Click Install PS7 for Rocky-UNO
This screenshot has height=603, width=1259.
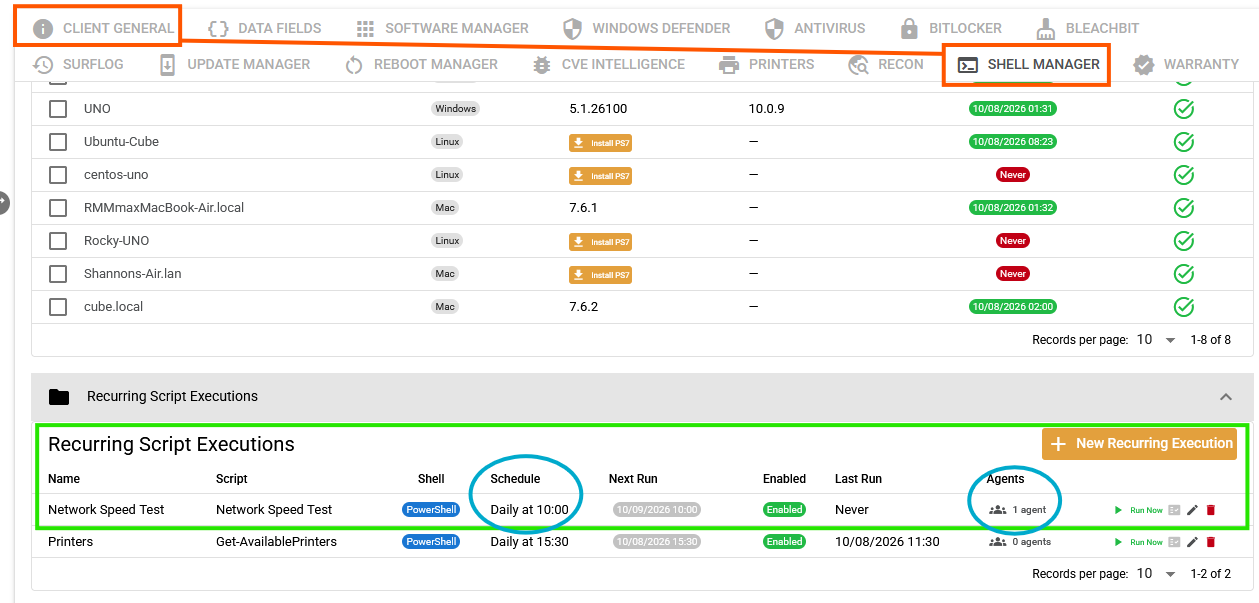point(600,241)
